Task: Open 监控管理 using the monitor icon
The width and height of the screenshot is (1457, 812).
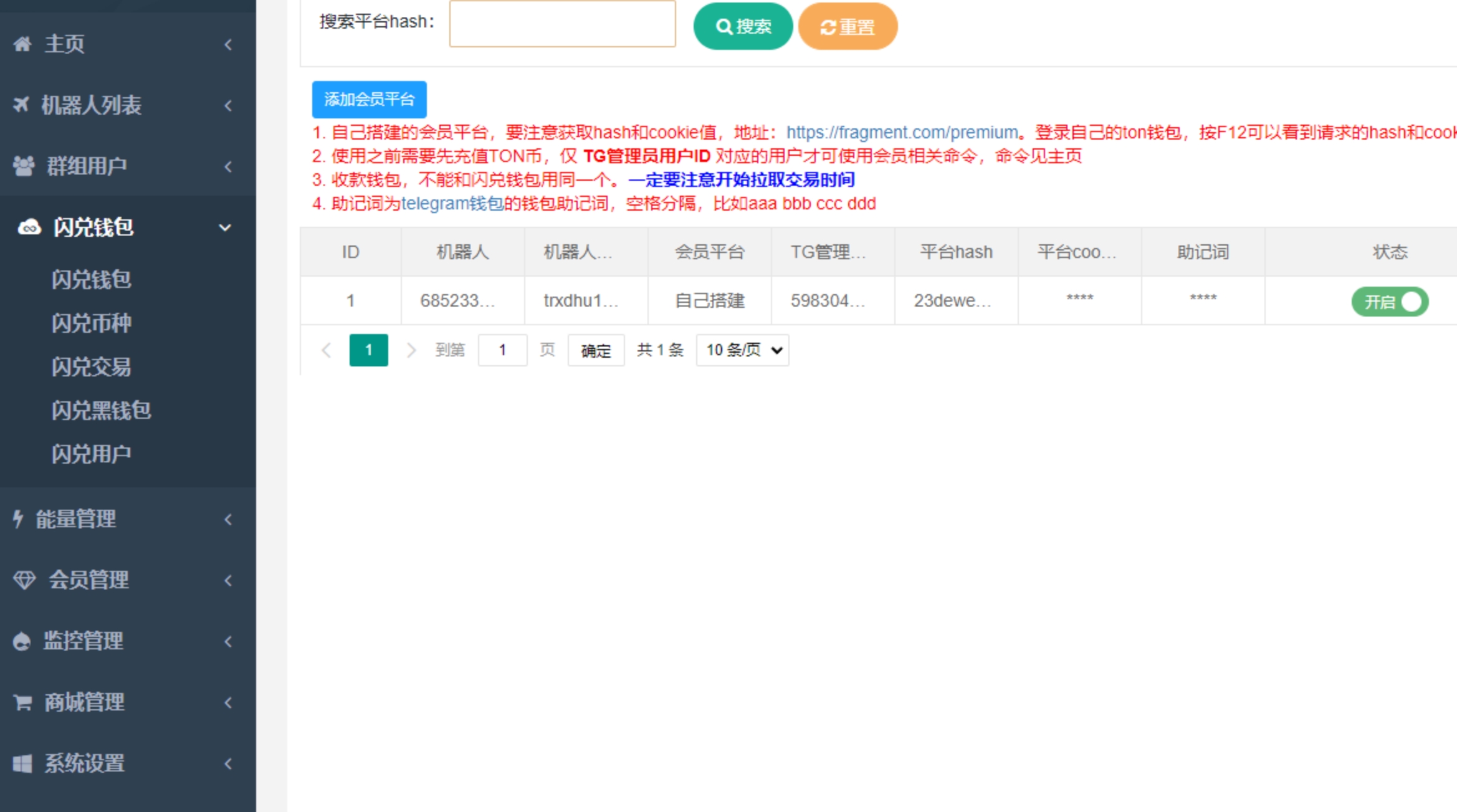Action: tap(21, 641)
